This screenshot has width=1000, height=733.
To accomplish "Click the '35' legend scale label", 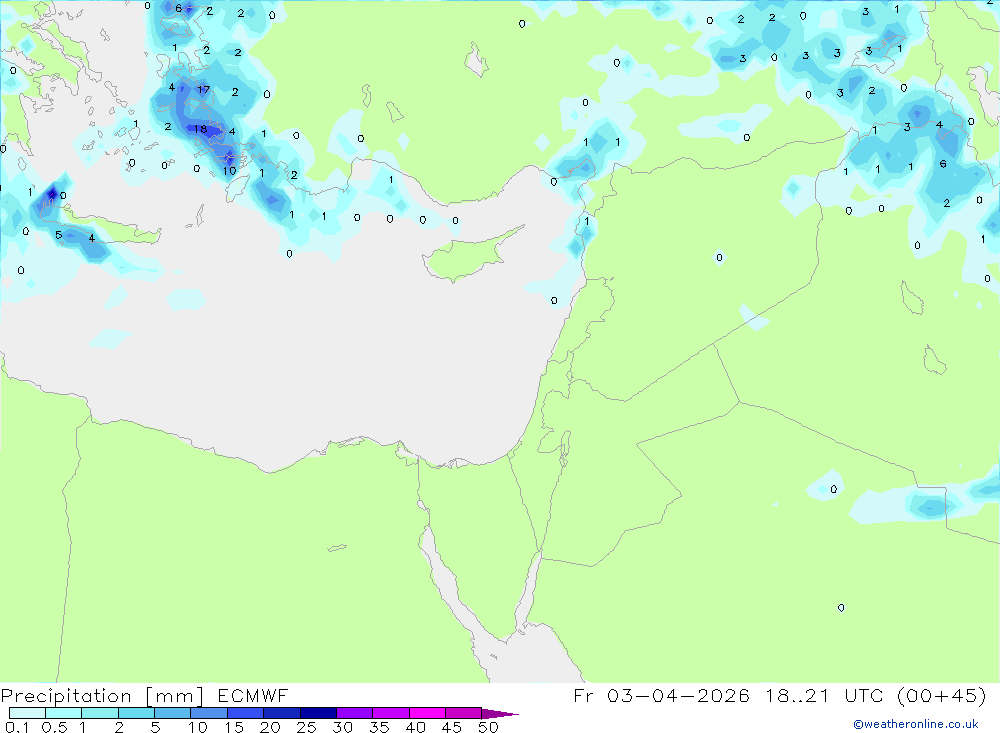I will 379,727.
